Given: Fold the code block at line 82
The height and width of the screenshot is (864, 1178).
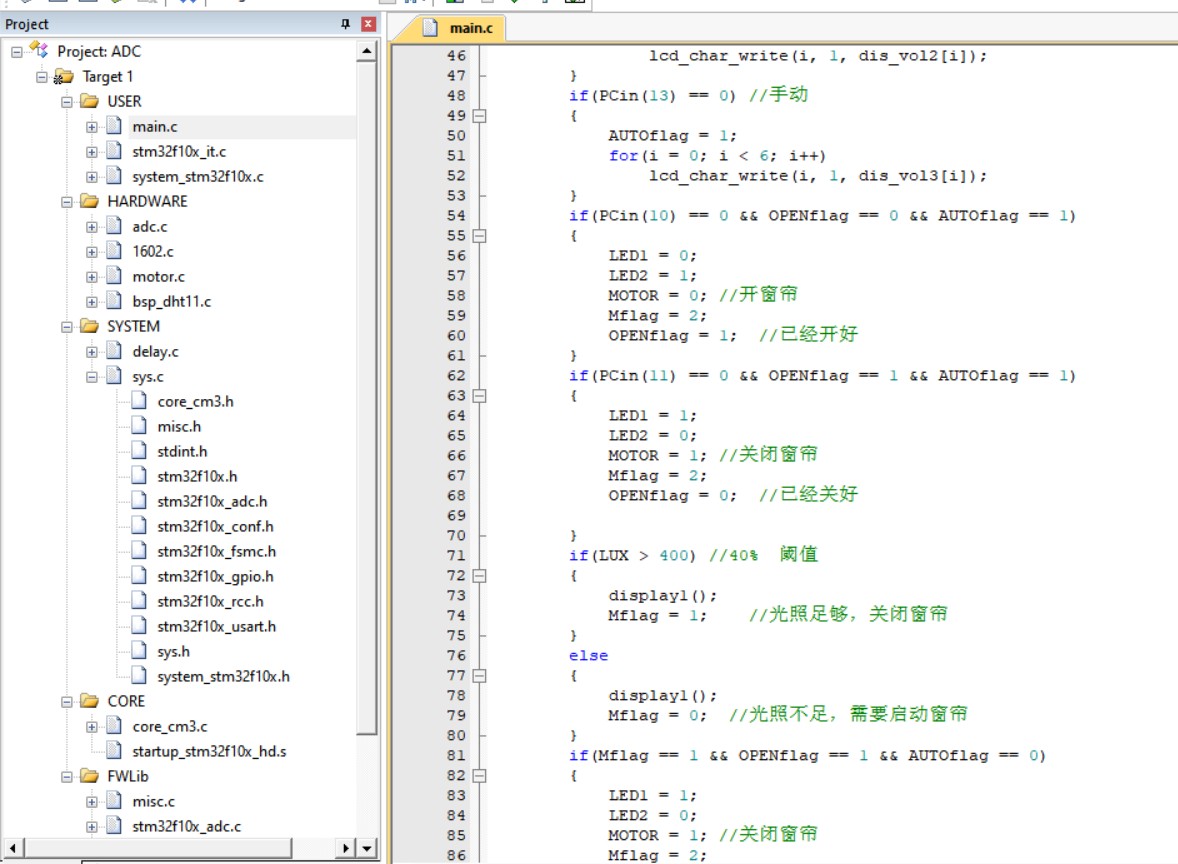Looking at the screenshot, I should click(x=479, y=776).
